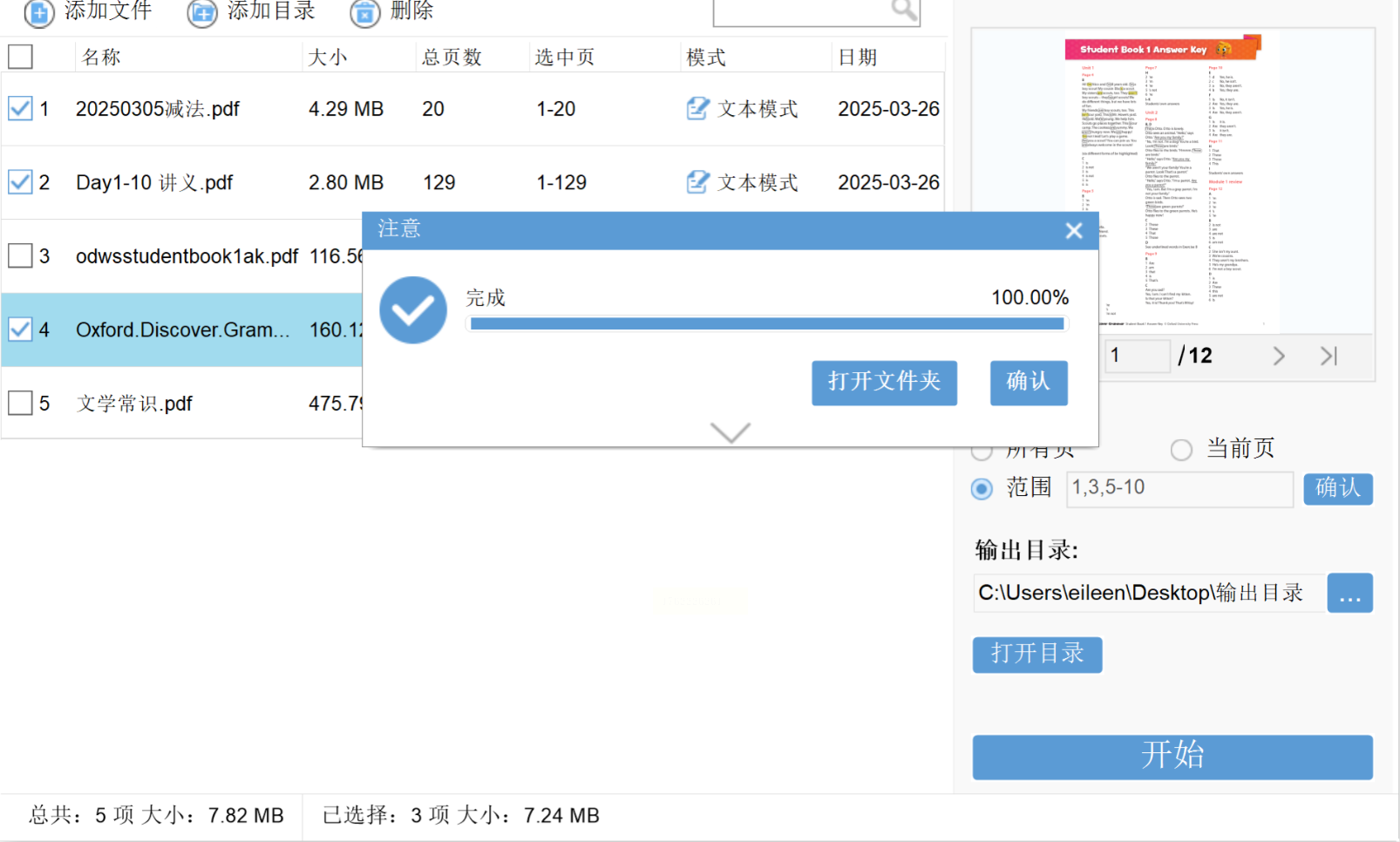Click text mode icon for Day1-10 讲义.pdf
The image size is (1400, 842).
(697, 182)
